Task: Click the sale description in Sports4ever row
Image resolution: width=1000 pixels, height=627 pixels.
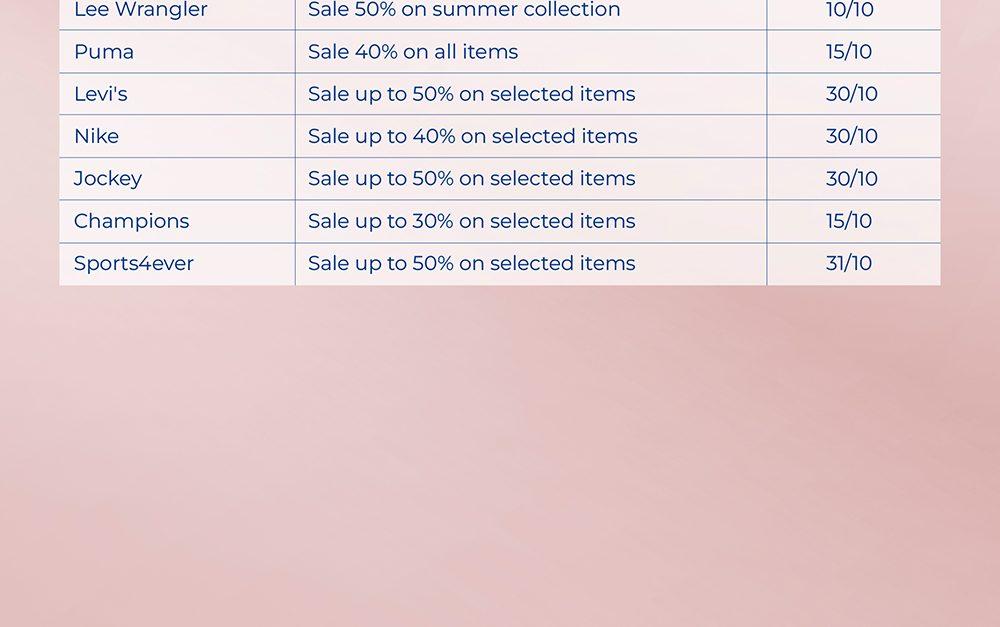Action: [471, 263]
